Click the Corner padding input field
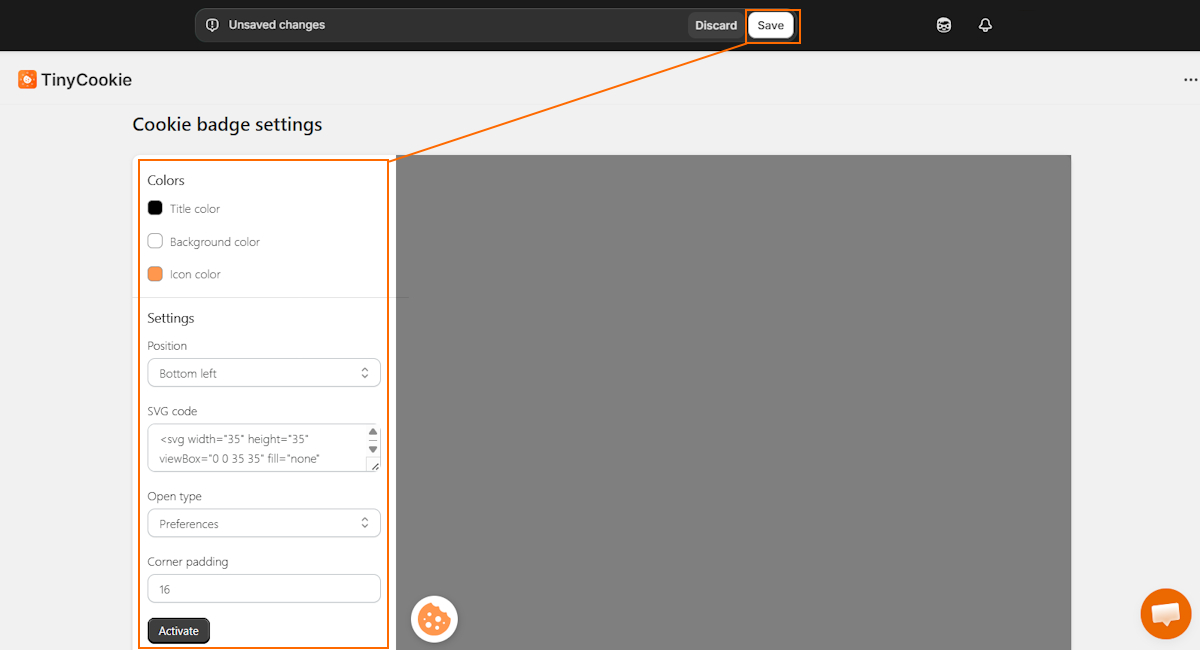This screenshot has width=1200, height=650. (263, 588)
